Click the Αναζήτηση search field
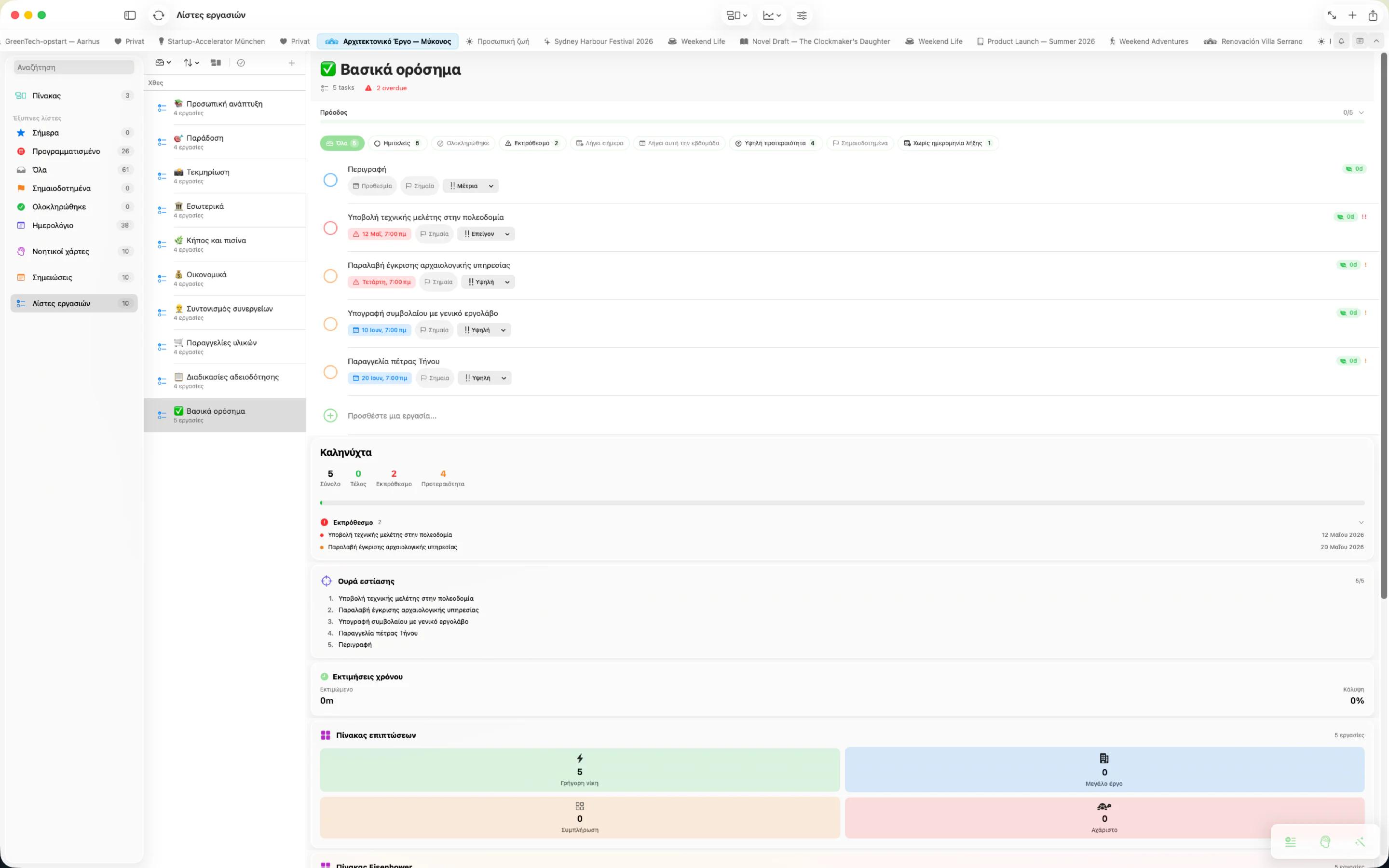 [x=73, y=67]
